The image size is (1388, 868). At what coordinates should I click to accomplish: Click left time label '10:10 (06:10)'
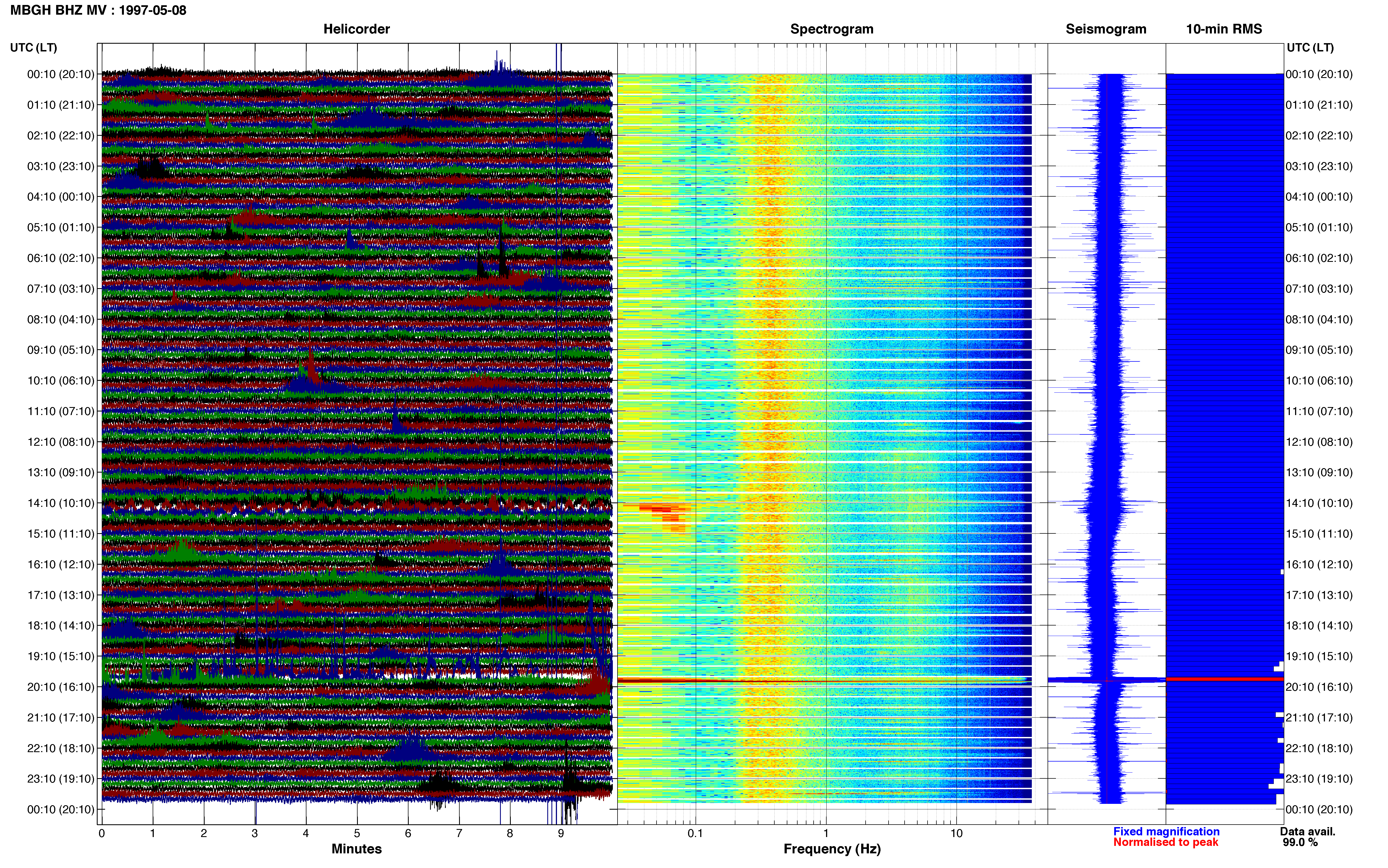tap(61, 380)
